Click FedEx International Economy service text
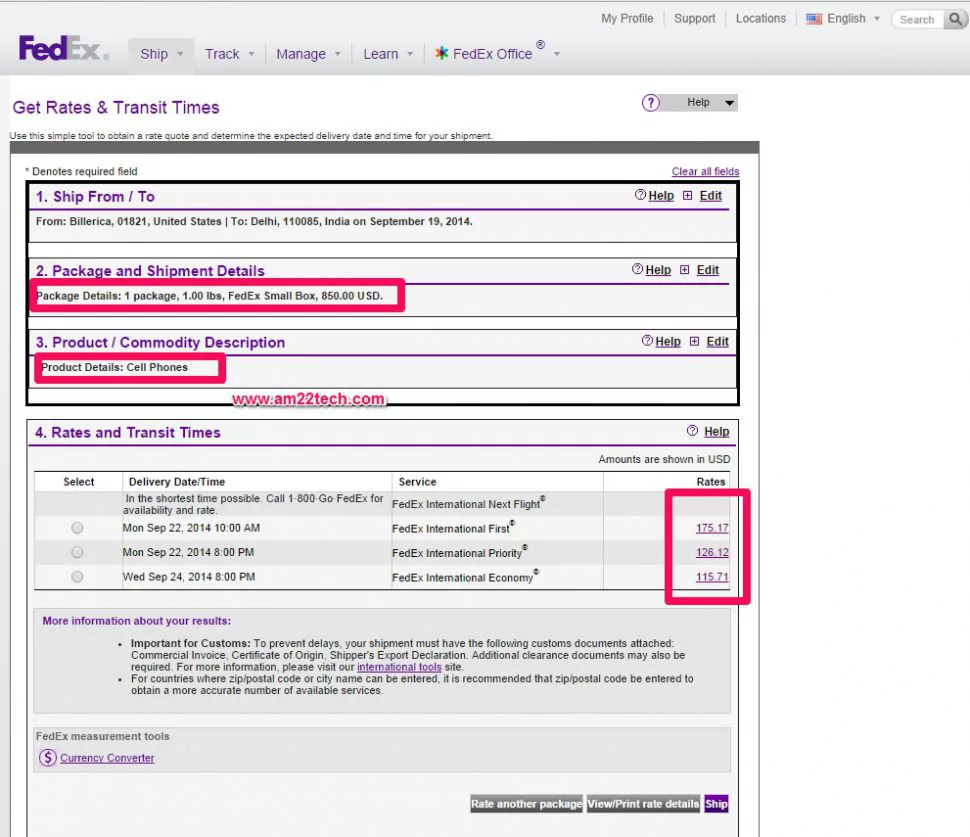The height and width of the screenshot is (837, 970). point(465,577)
